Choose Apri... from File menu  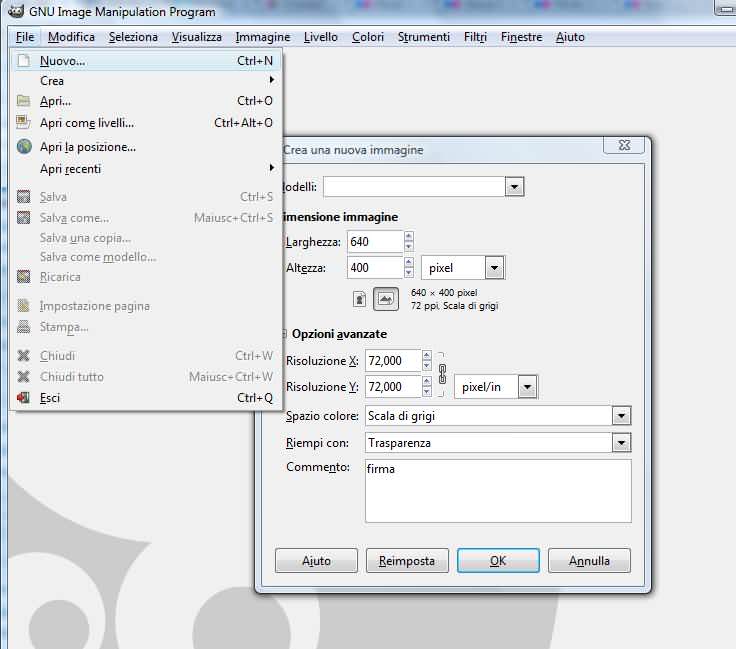(x=146, y=100)
